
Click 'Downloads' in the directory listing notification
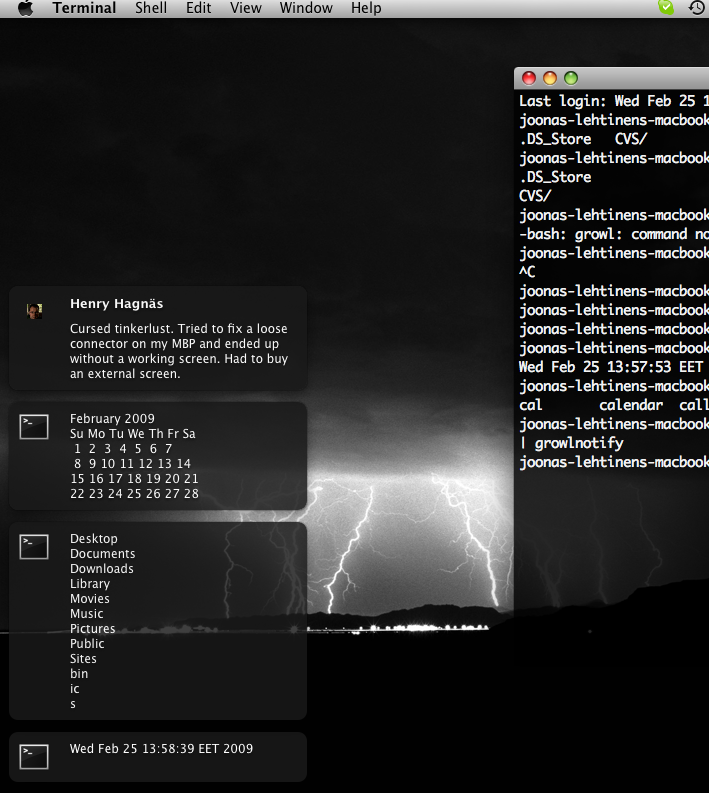point(102,569)
